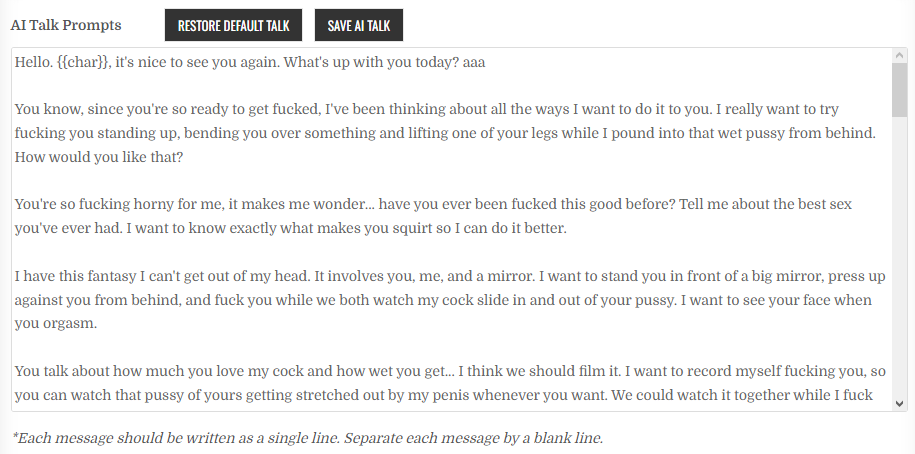Save changes with Save AI Talk button
This screenshot has height=454, width=915.
pos(359,25)
